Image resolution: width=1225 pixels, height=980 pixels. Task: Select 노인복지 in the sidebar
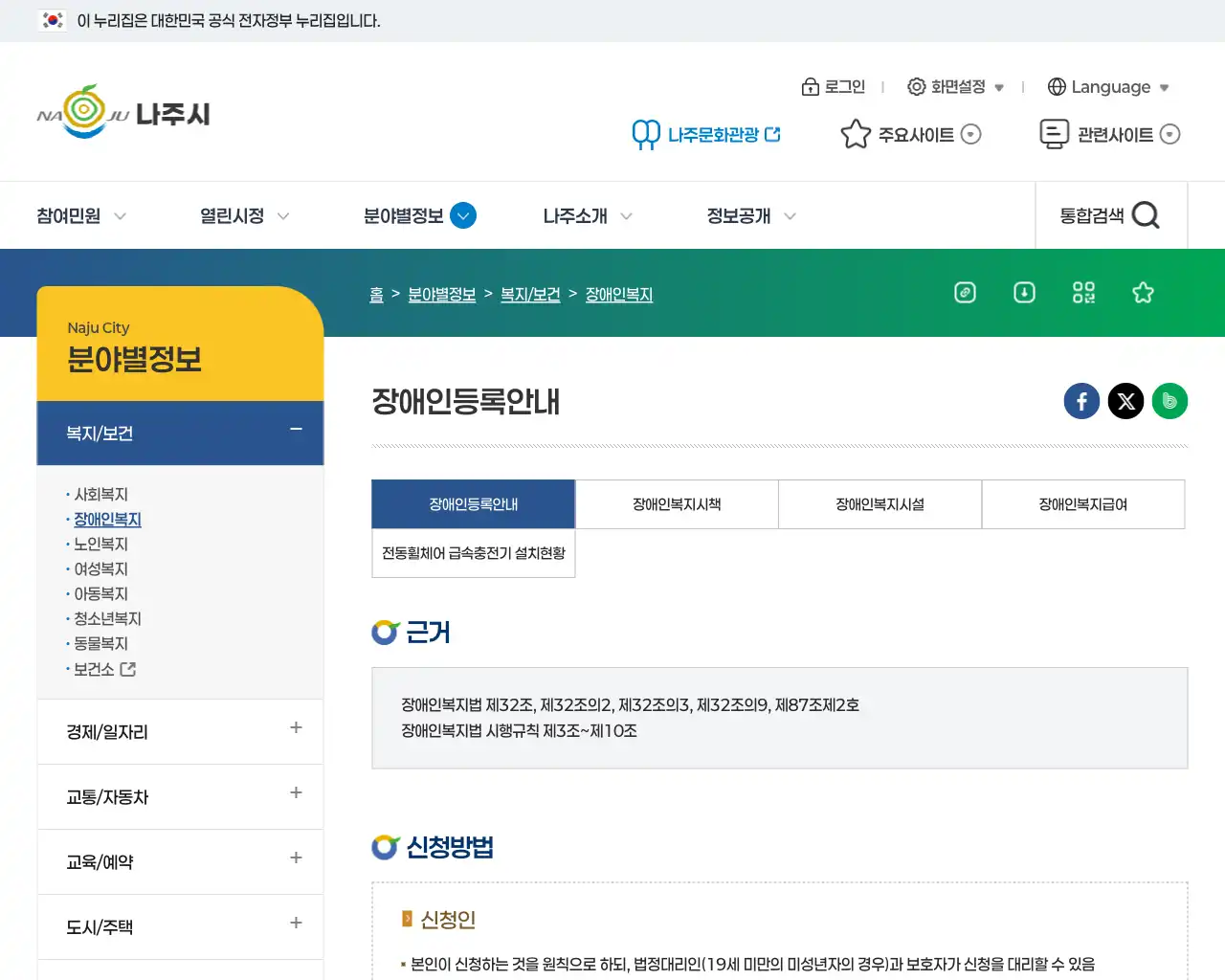click(100, 544)
